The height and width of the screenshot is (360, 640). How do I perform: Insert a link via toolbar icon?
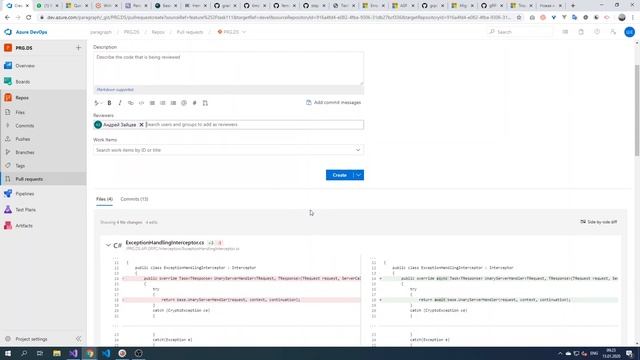[x=131, y=103]
